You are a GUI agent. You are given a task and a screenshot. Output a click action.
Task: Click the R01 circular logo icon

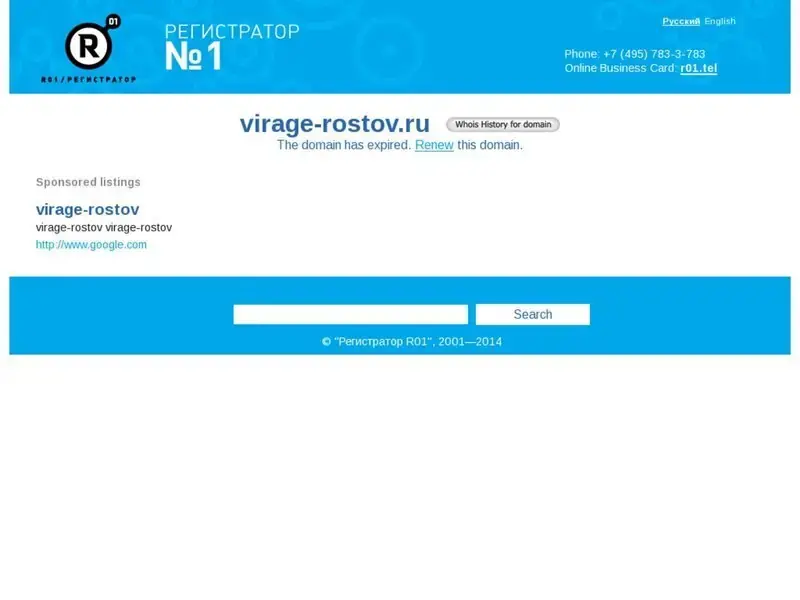pos(89,45)
